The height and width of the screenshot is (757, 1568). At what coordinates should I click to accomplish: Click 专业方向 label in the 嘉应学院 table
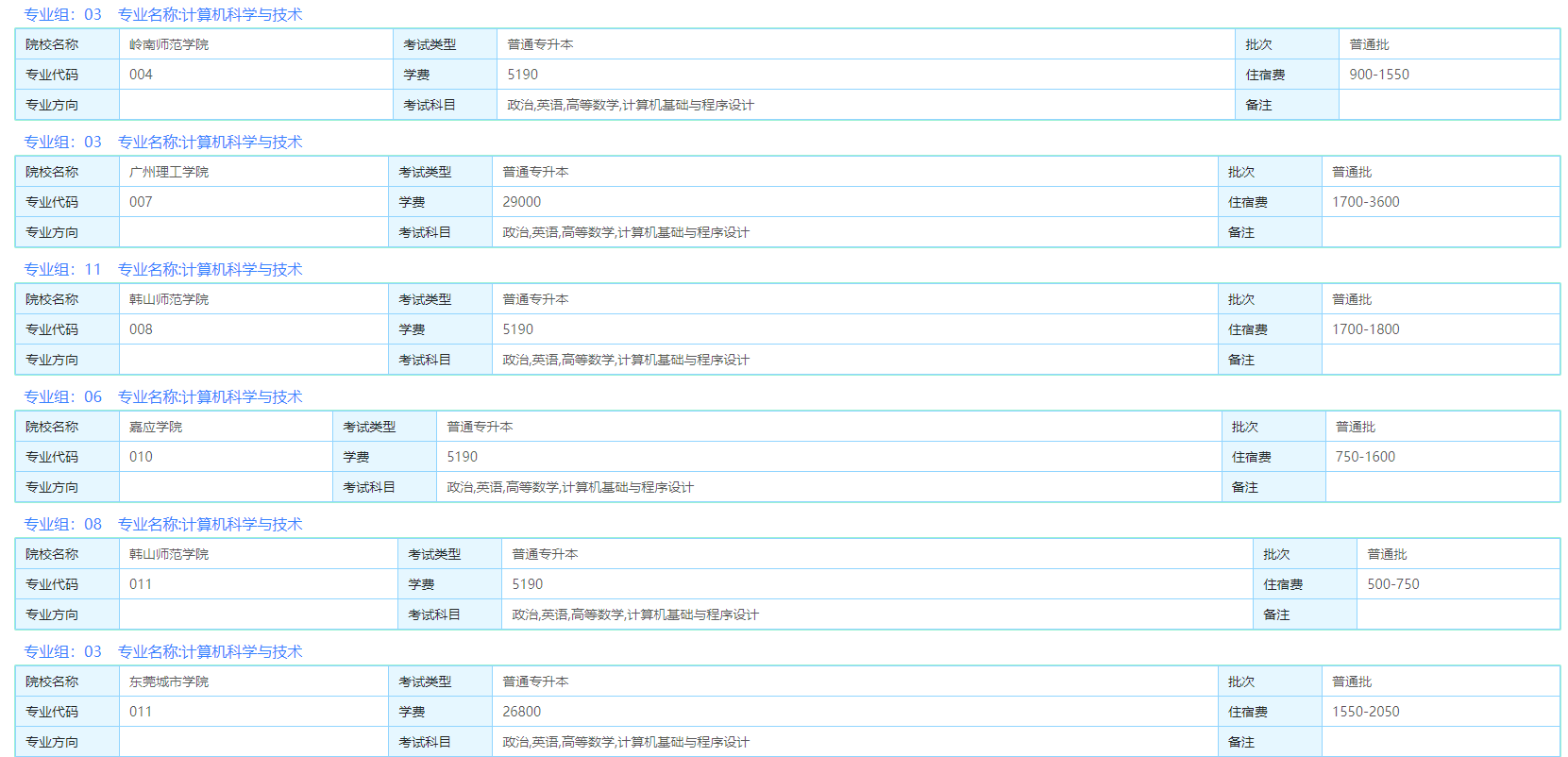coord(52,487)
